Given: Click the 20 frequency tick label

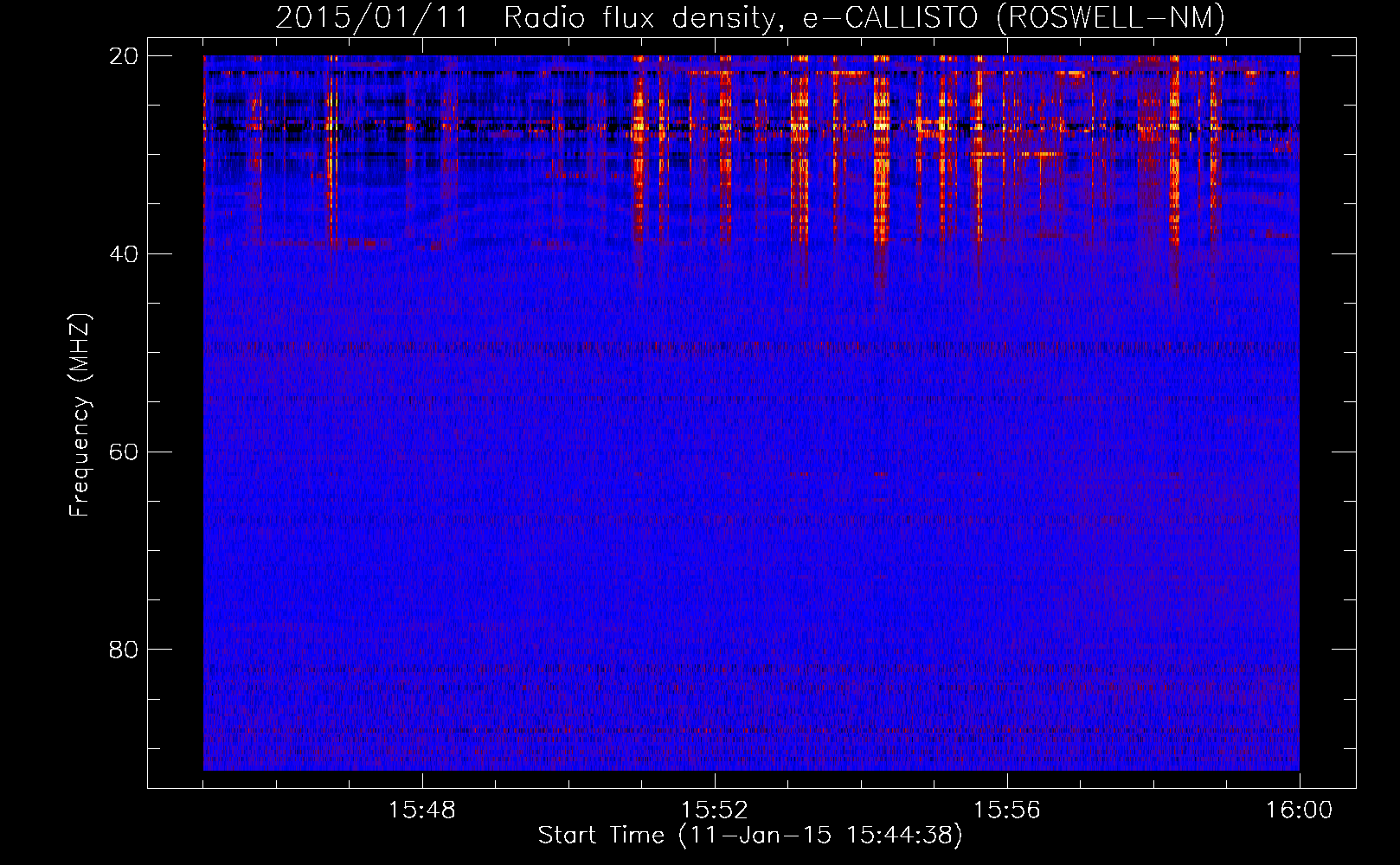Looking at the screenshot, I should 124,55.
